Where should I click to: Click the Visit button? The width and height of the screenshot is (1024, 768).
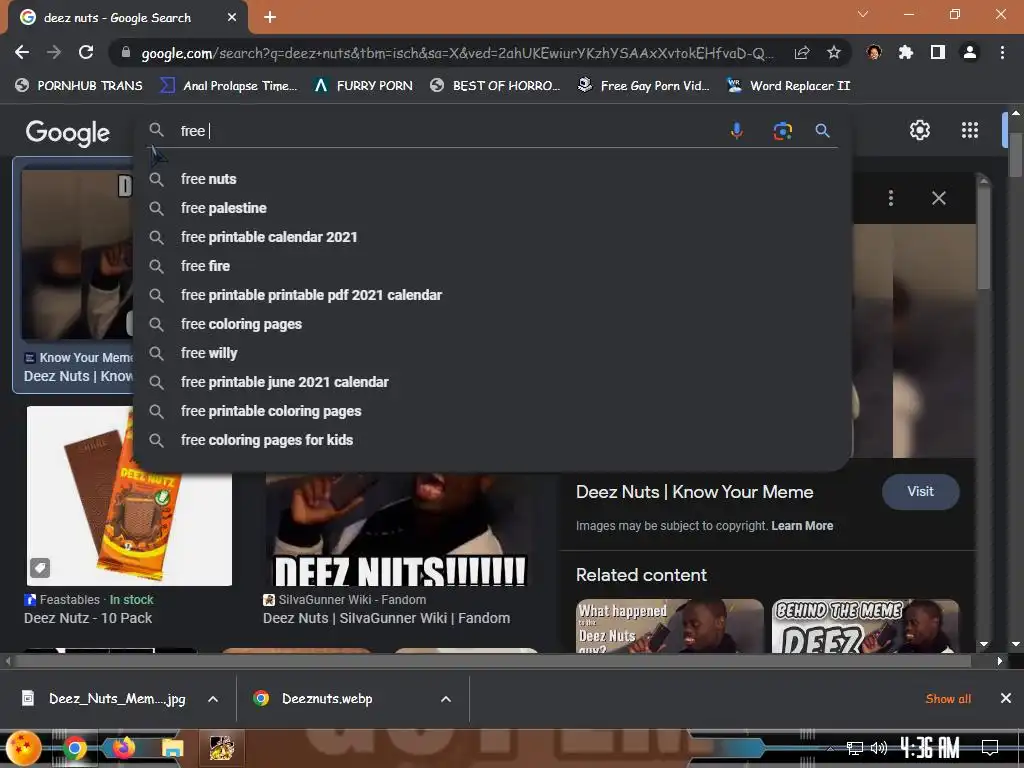920,492
